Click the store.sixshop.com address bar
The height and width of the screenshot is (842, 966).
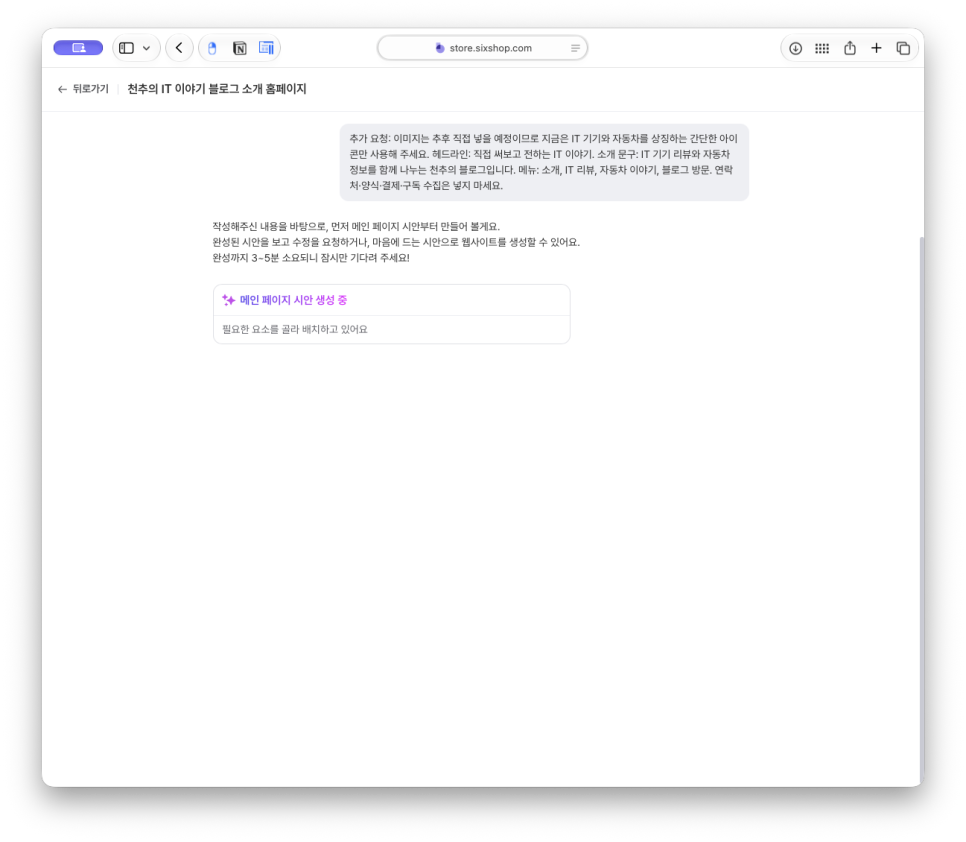[482, 48]
